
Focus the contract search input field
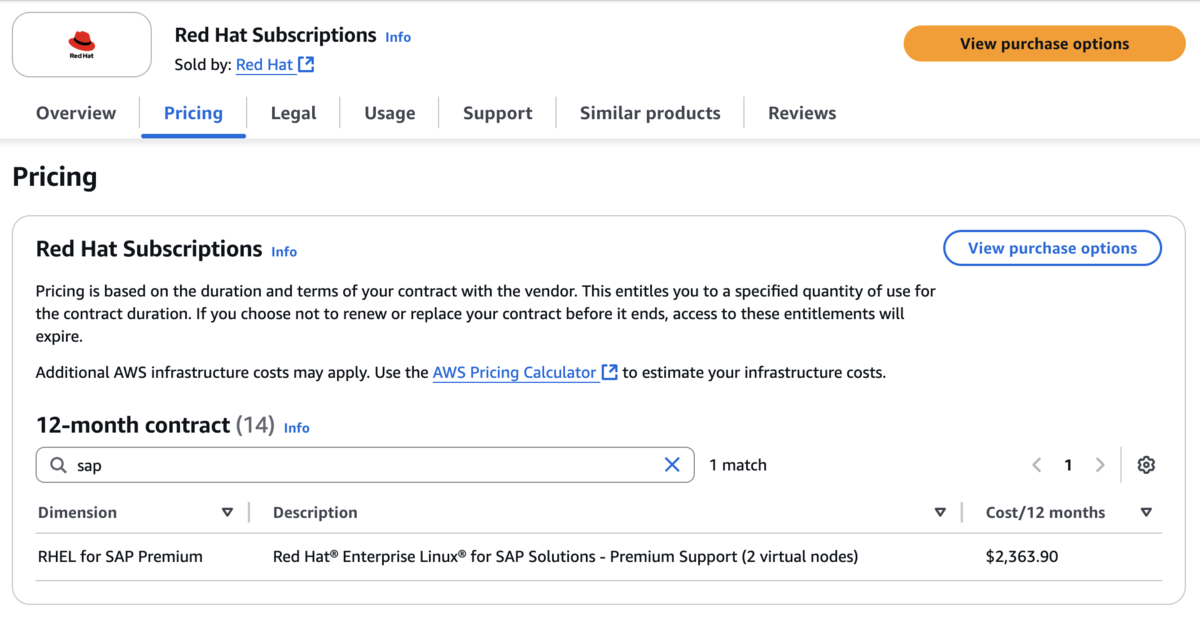pos(365,465)
